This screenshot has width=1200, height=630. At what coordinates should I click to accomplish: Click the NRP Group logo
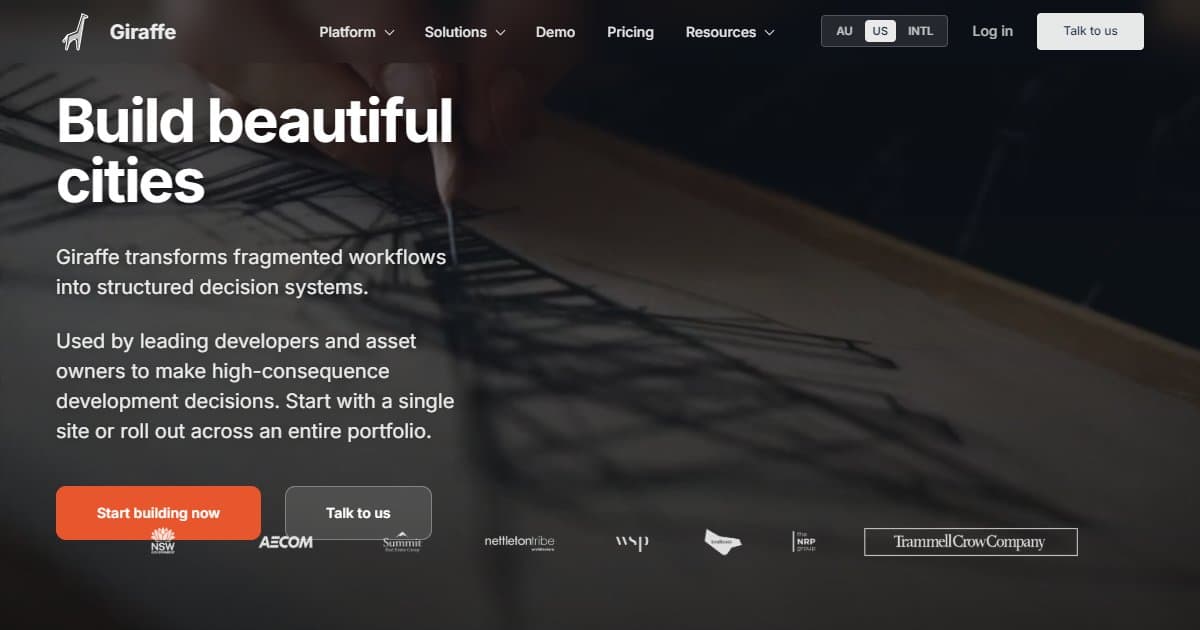click(x=805, y=541)
